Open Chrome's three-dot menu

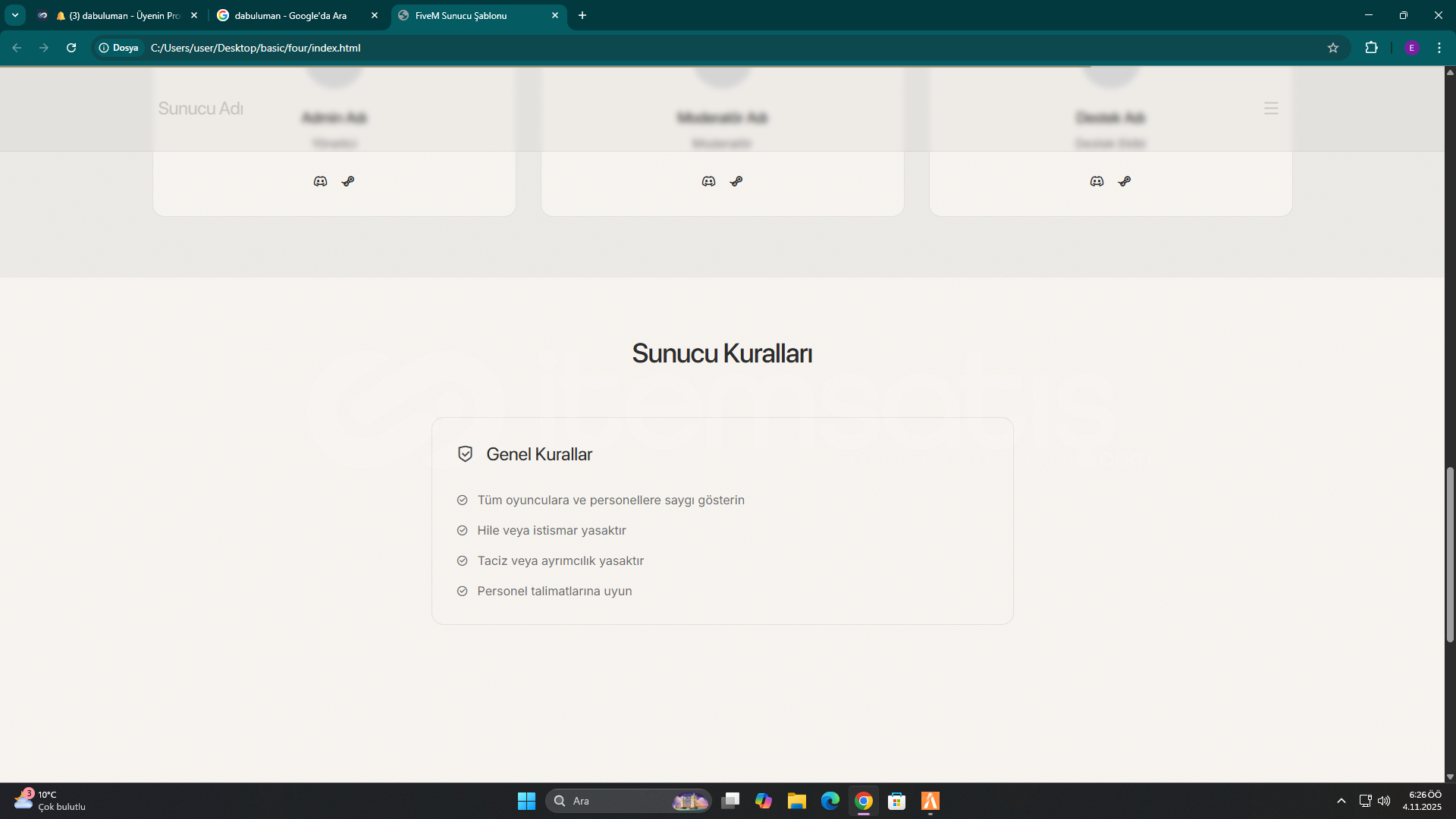pos(1439,48)
